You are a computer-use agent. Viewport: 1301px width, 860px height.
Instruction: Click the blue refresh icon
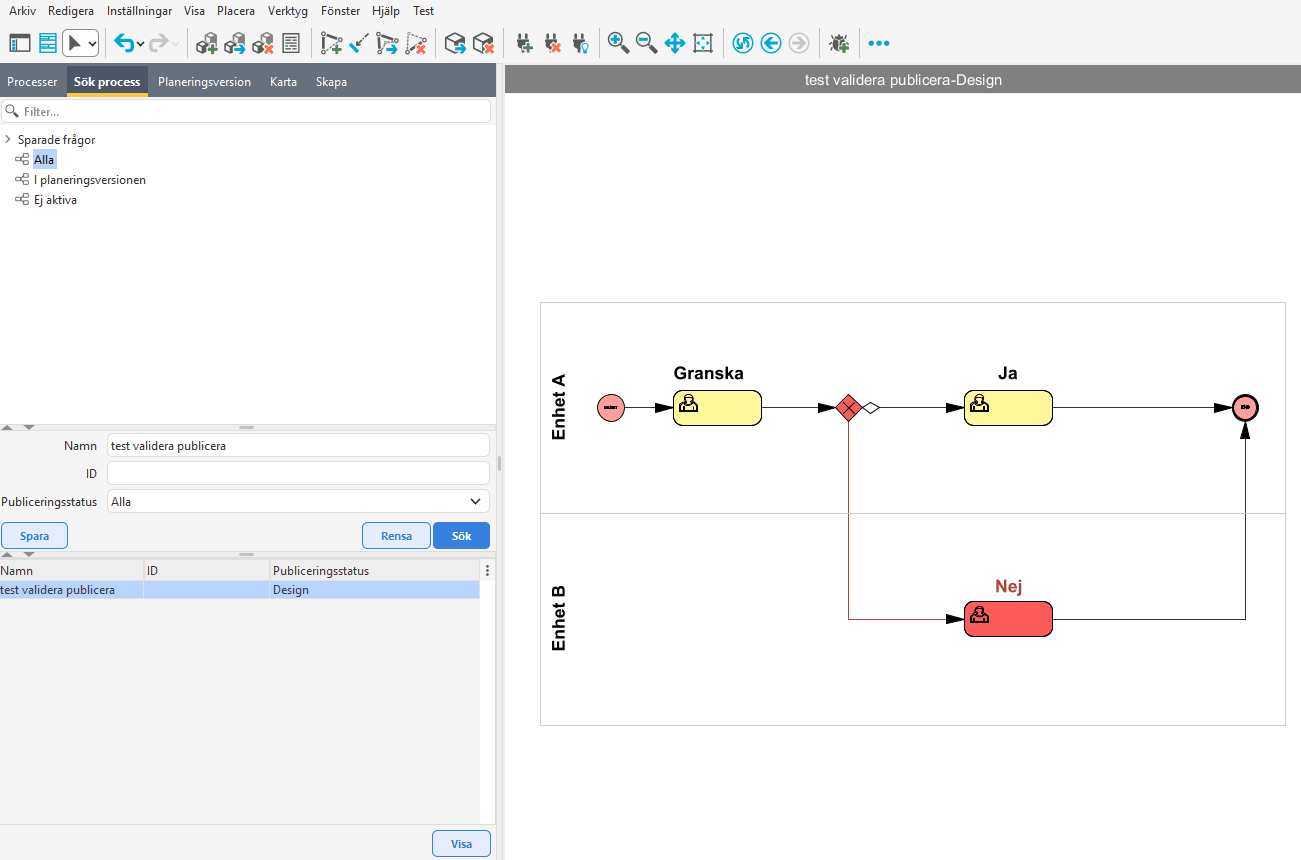click(742, 43)
